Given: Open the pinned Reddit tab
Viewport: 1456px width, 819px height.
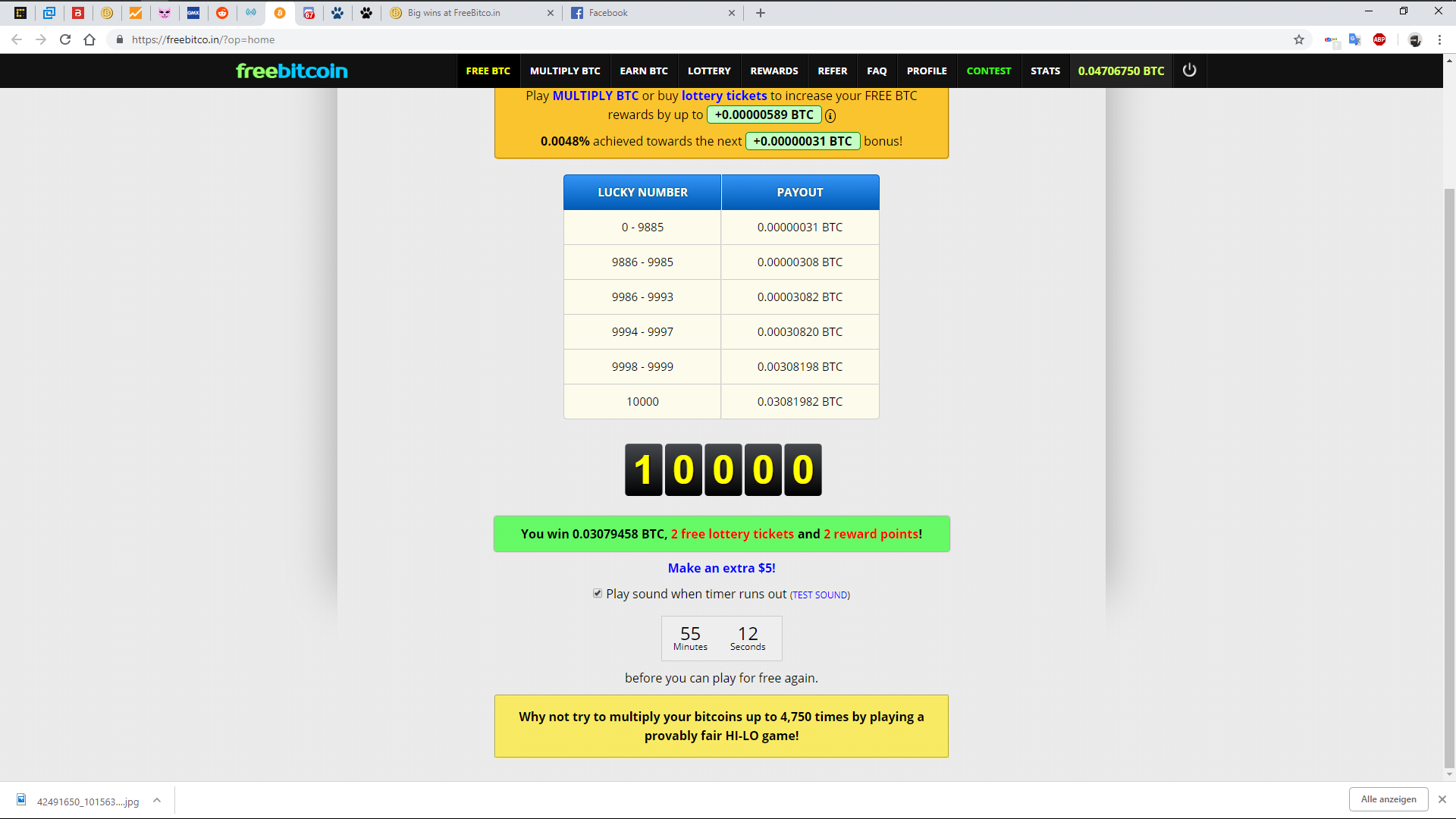Looking at the screenshot, I should coord(222,13).
